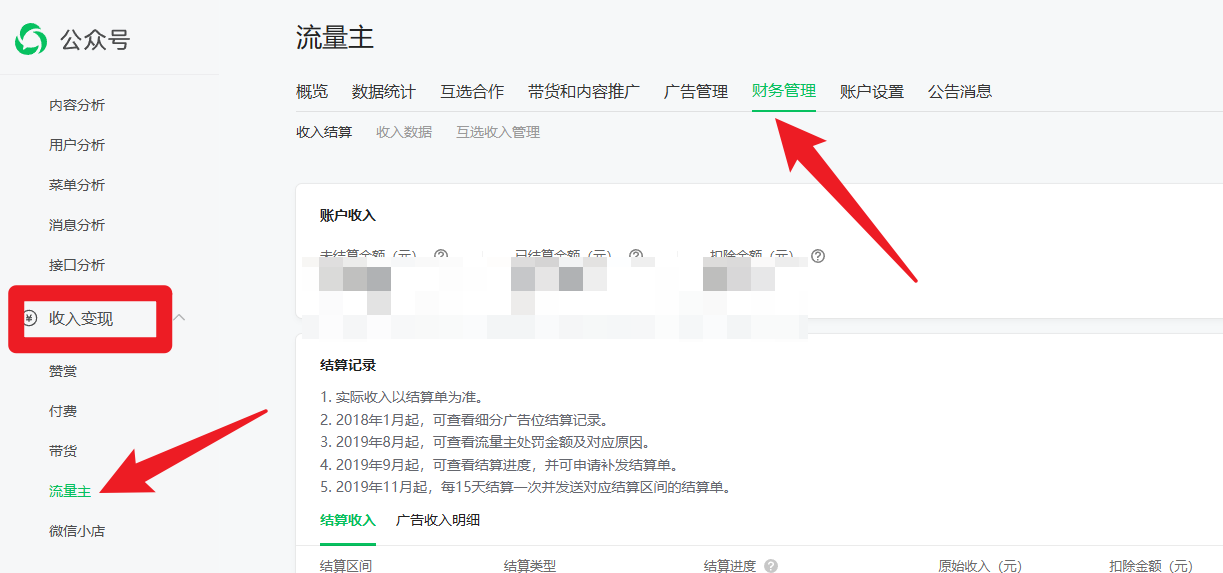Image resolution: width=1223 pixels, height=573 pixels.
Task: Open 菜单分析 in the sidebar
Action: point(77,185)
